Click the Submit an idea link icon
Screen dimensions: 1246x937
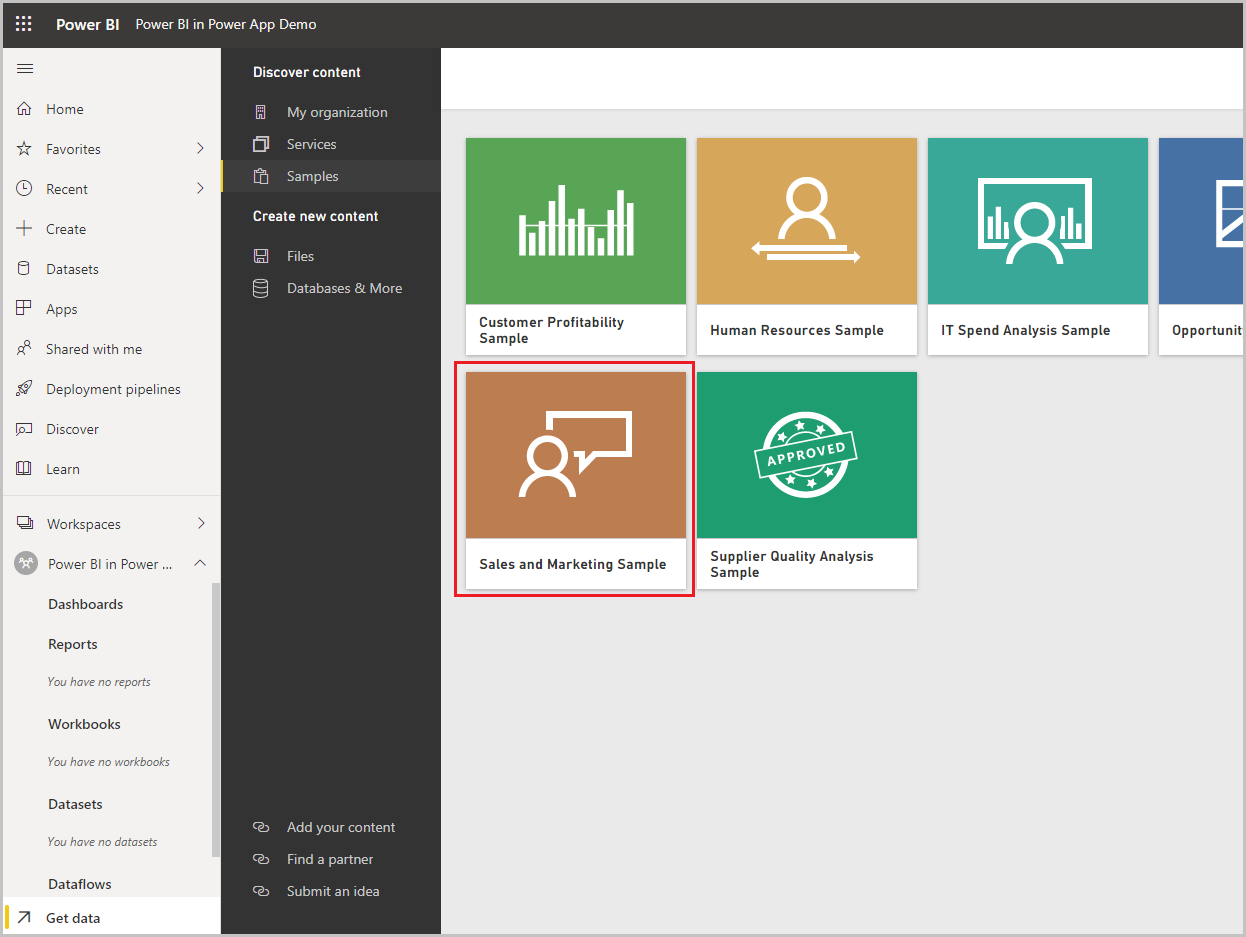coord(261,891)
